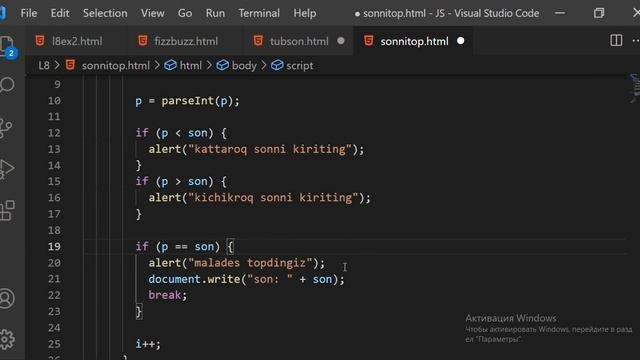Switch to the fizzbuzz.html tab
Image resolution: width=640 pixels, height=360 pixels.
tap(185, 41)
